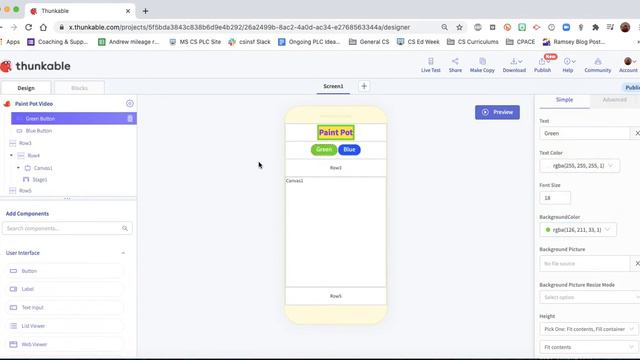Switch to the Design tab
Viewport: 640px width, 360px height.
coord(26,88)
